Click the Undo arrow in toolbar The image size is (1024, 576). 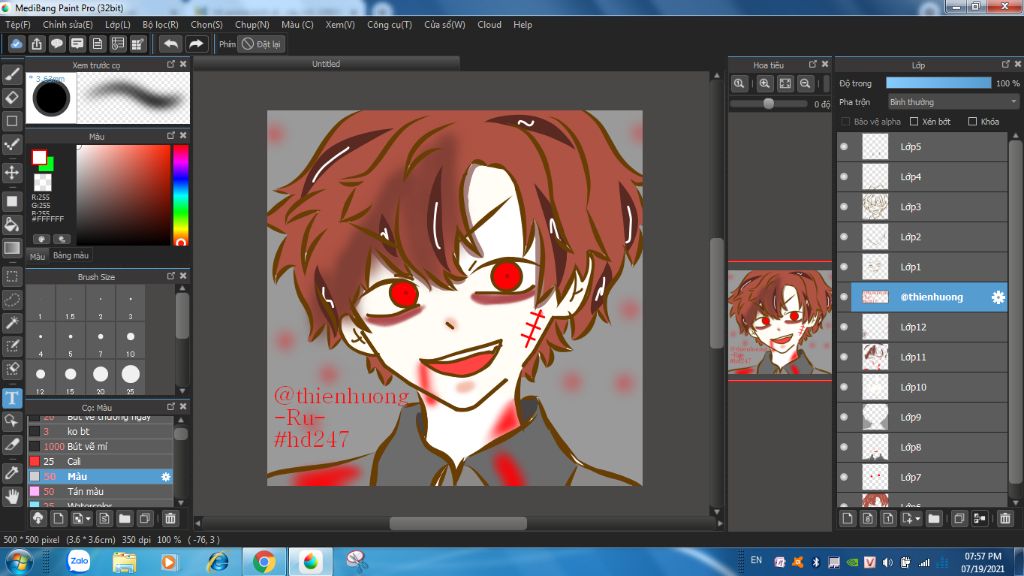click(170, 44)
